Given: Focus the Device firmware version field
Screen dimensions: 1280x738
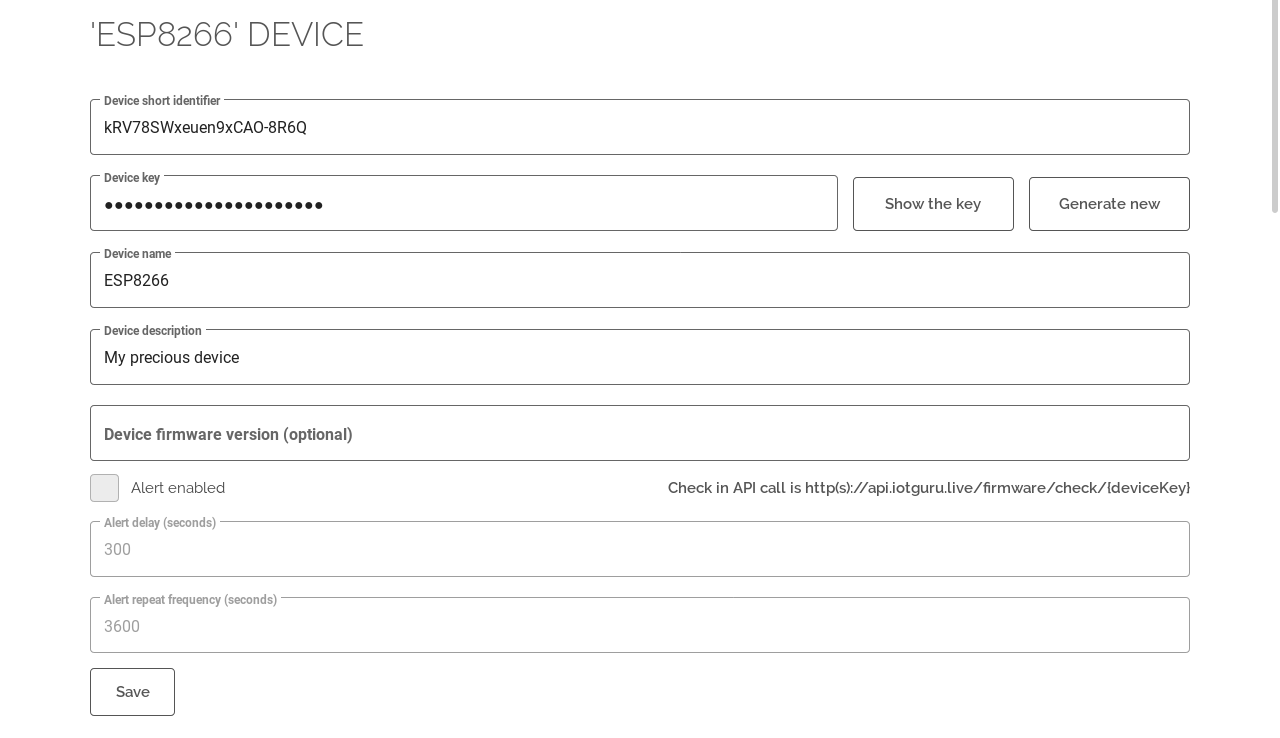Looking at the screenshot, I should click(x=640, y=434).
